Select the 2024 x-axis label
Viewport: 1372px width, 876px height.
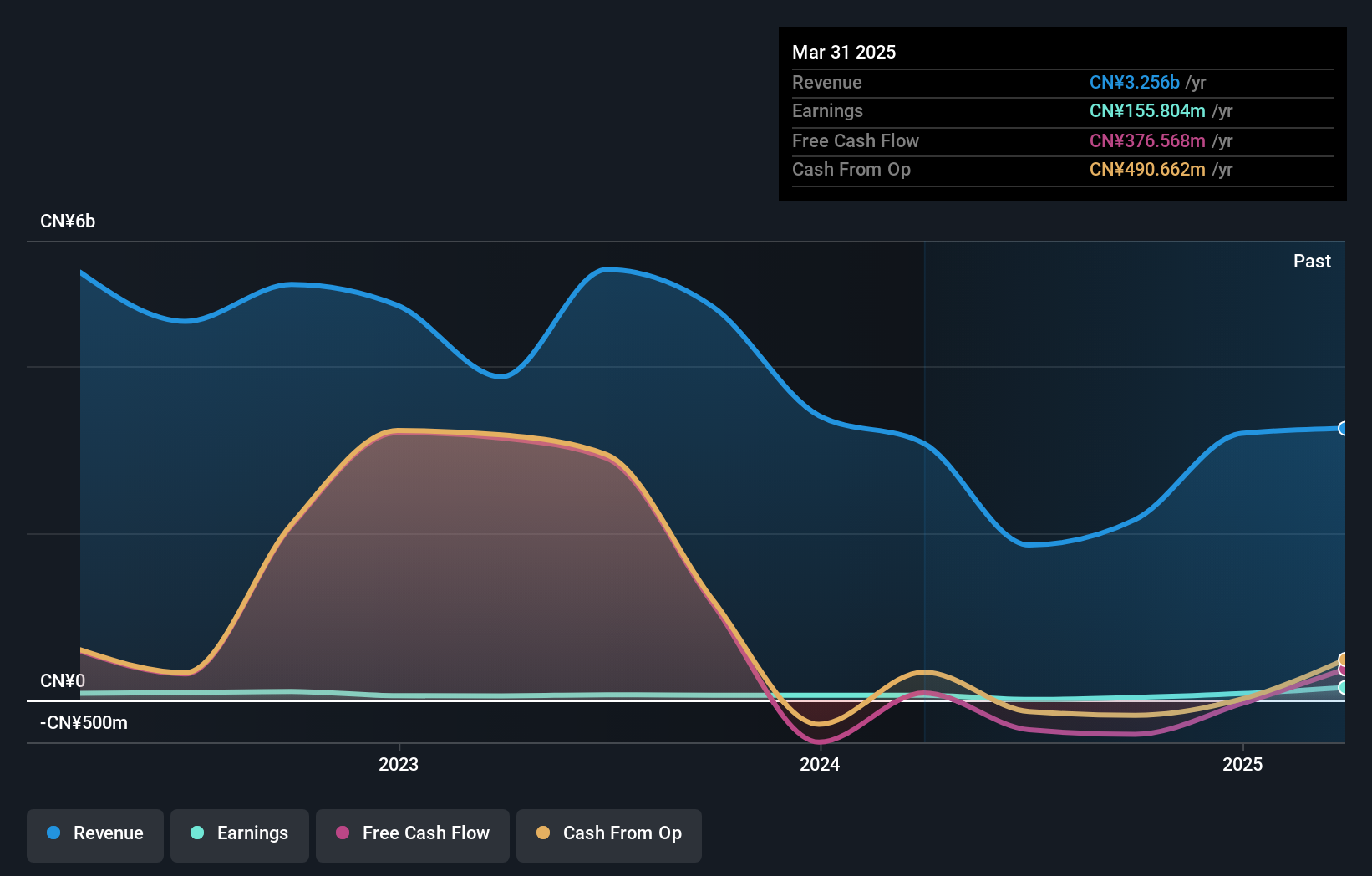click(x=820, y=764)
